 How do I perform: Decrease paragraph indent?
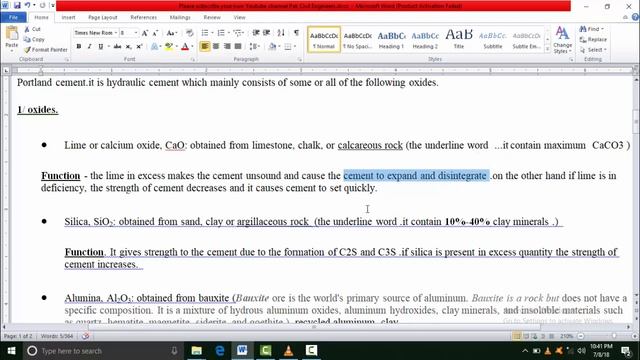256,33
